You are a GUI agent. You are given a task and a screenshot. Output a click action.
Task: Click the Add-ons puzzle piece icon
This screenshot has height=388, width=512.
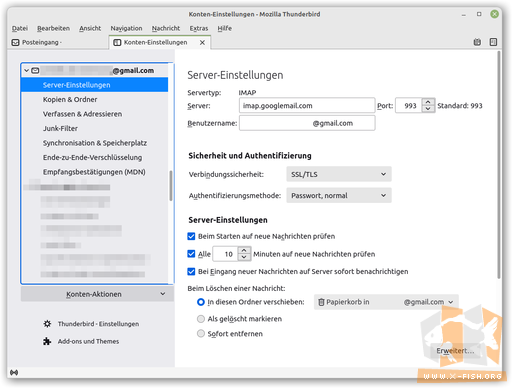pos(47,341)
